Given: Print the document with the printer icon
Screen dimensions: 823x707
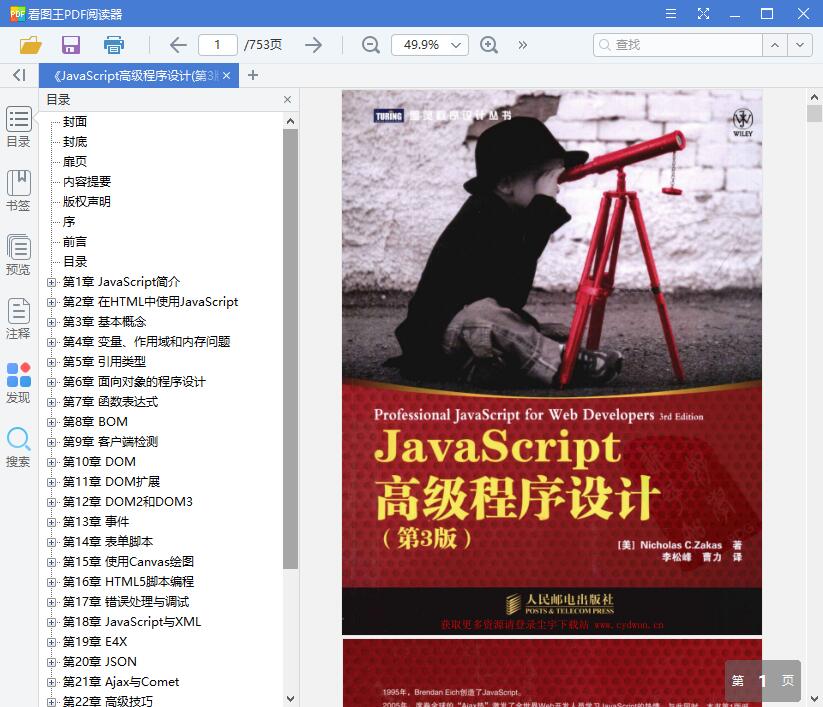Looking at the screenshot, I should [x=113, y=45].
